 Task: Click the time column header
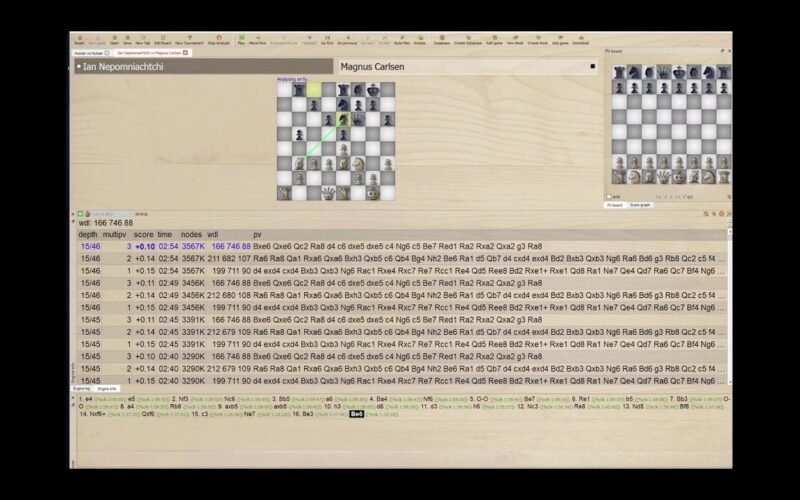coord(164,235)
